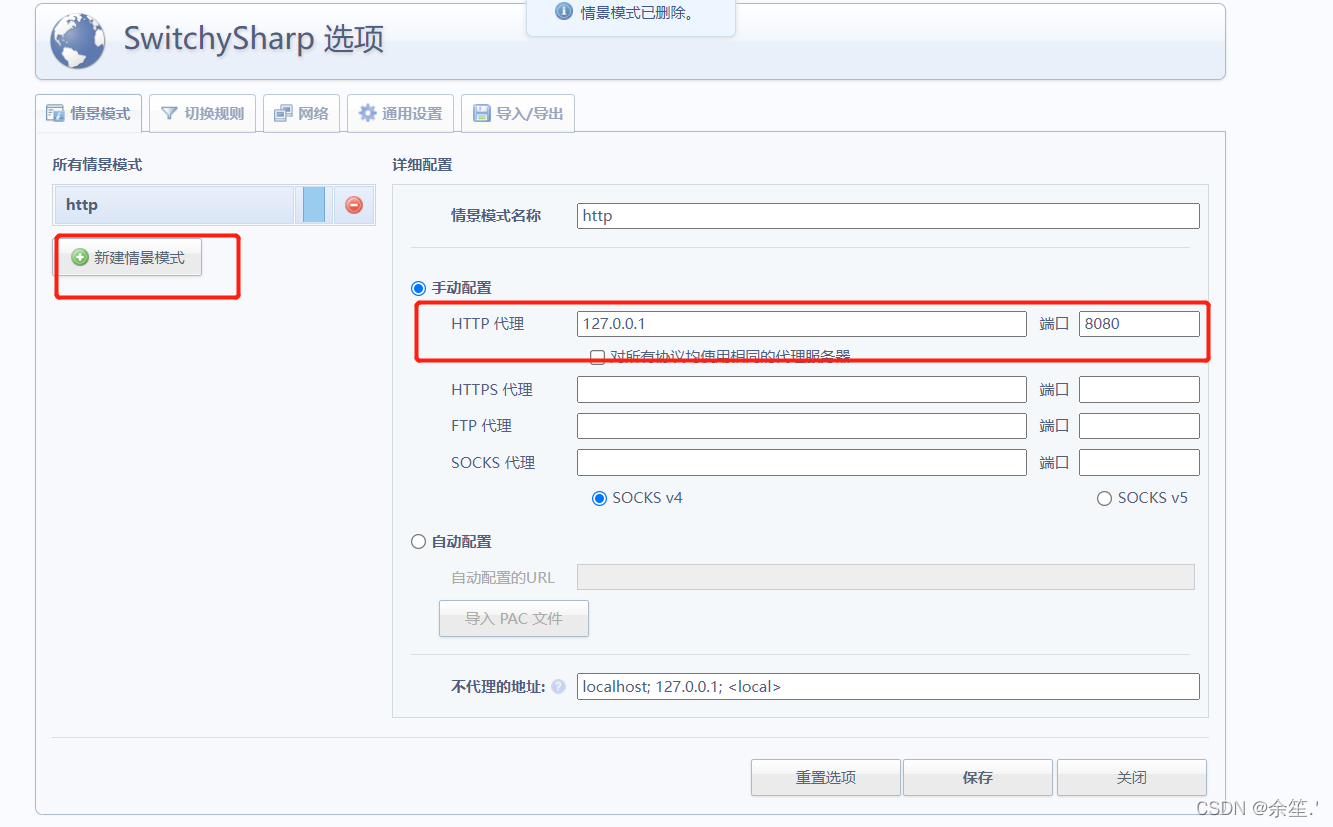1333x827 pixels.
Task: Click the 所有情景模式 heading text
Action: click(97, 164)
